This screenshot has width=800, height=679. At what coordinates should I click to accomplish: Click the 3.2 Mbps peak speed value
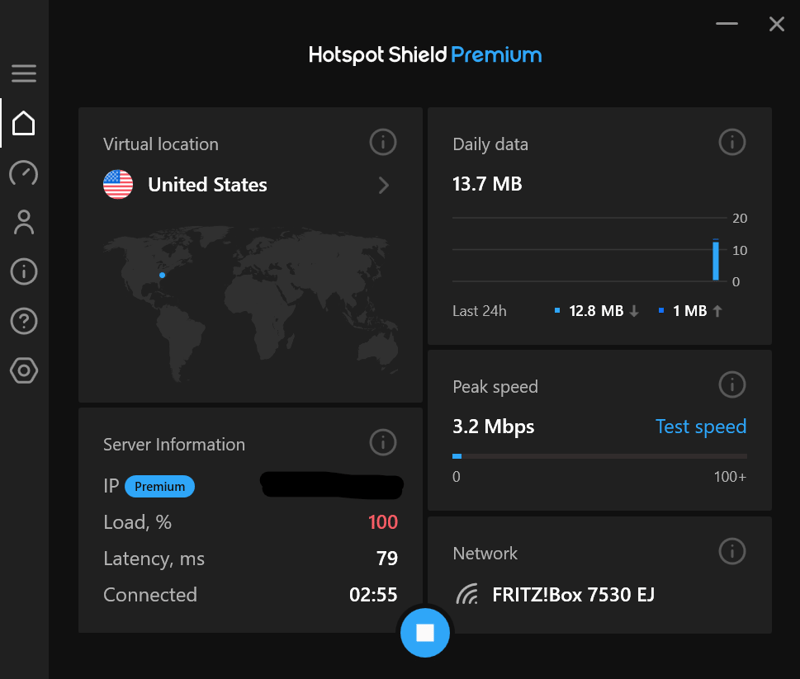coord(493,426)
